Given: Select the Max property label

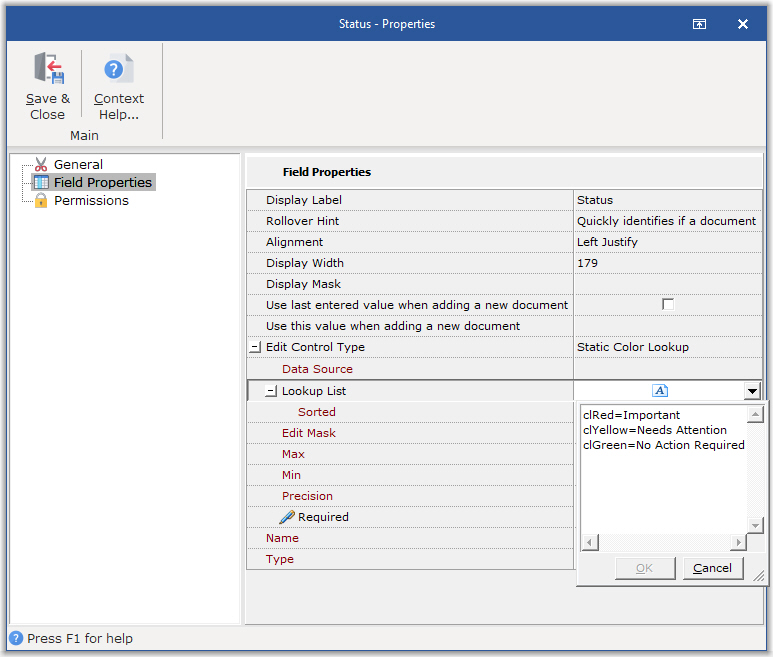Looking at the screenshot, I should (293, 454).
